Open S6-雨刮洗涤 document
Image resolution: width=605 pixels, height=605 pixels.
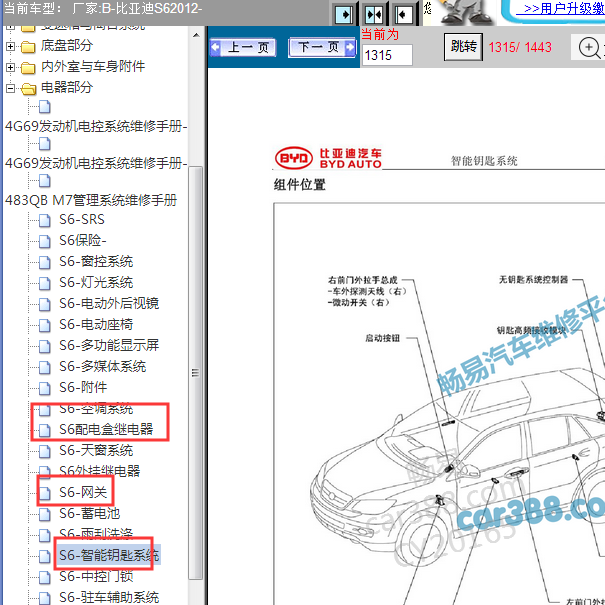(x=96, y=534)
